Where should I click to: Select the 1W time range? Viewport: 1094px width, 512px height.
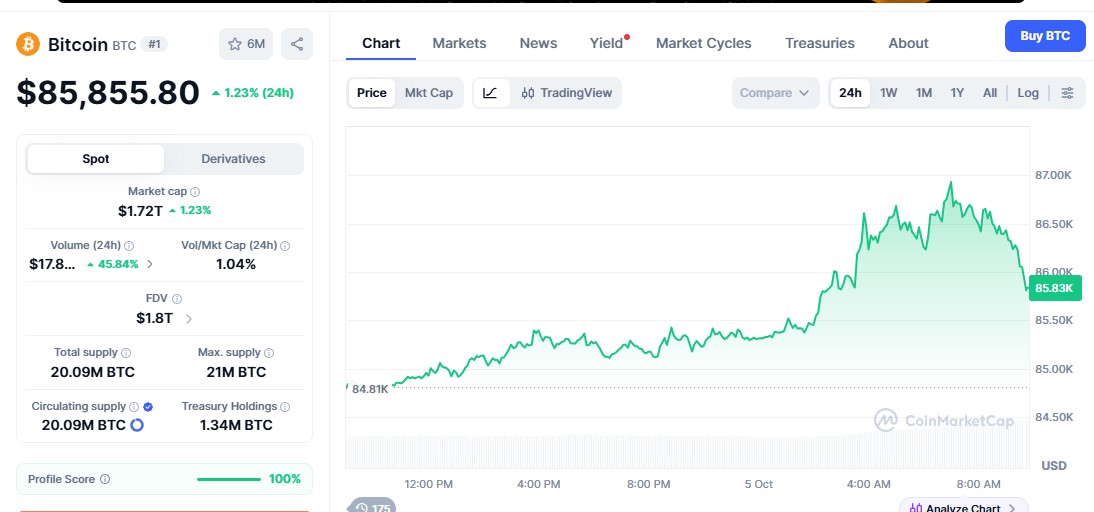[888, 93]
